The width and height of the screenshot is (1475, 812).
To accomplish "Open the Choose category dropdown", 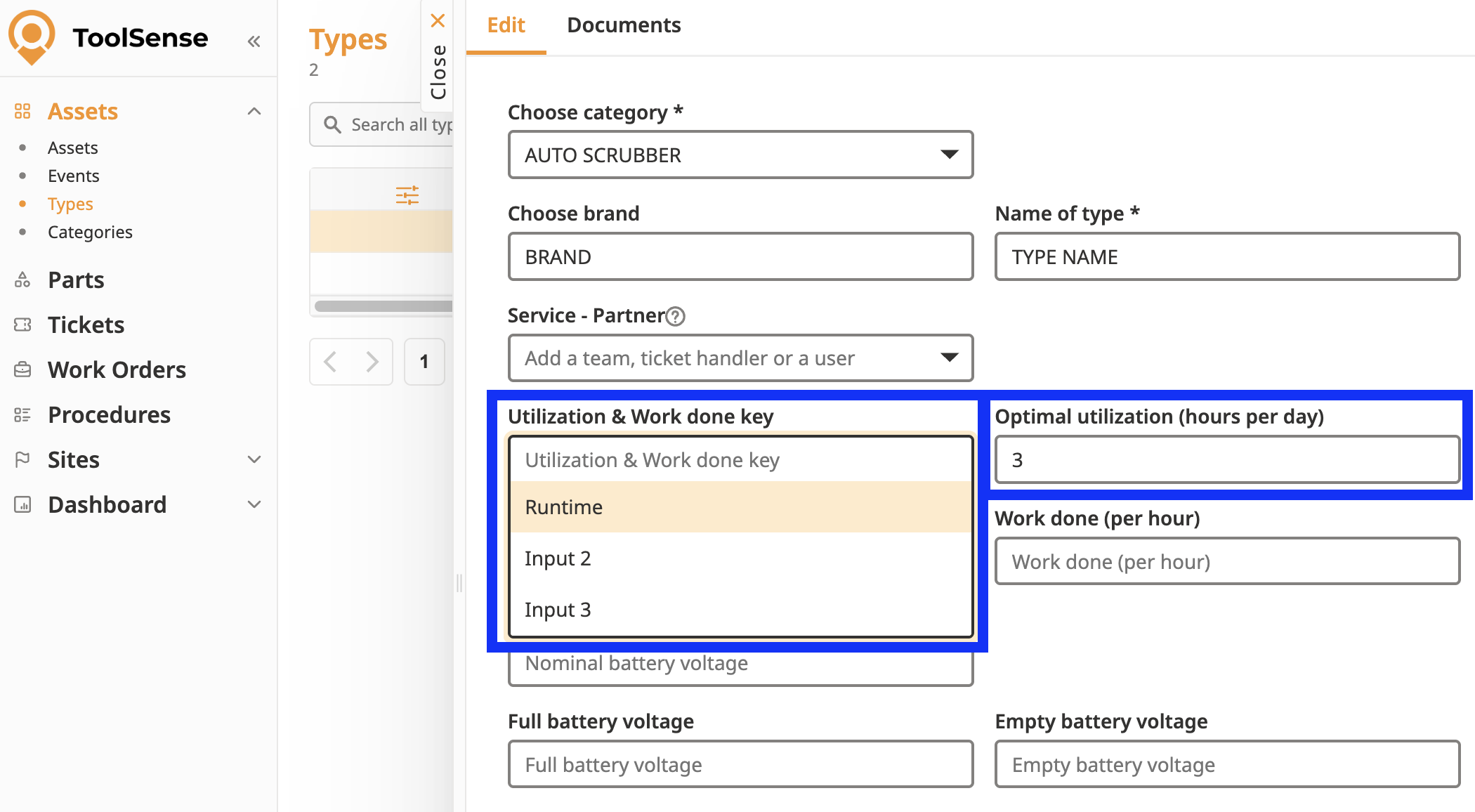I will pyautogui.click(x=740, y=155).
